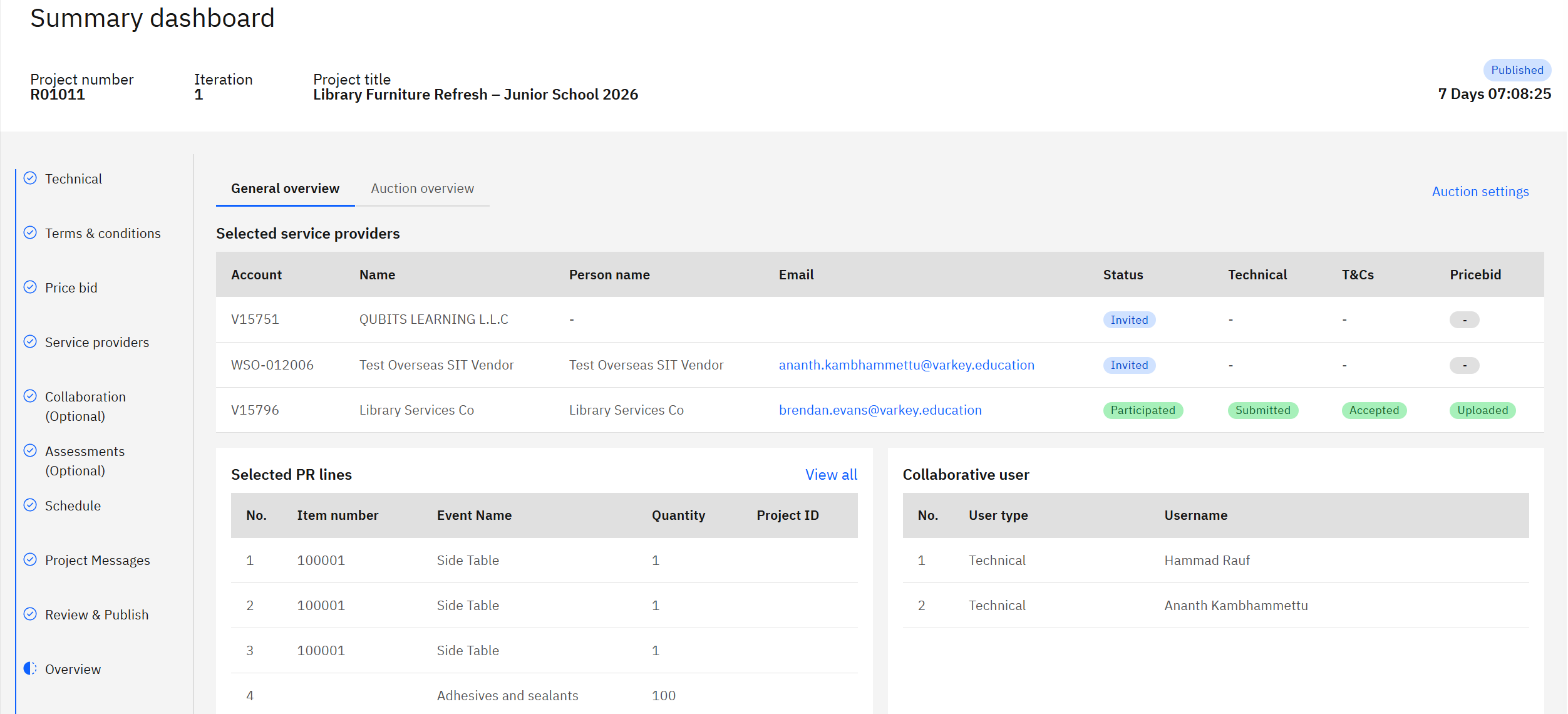This screenshot has height=714, width=1568.
Task: Select the Overview step in sidebar
Action: point(73,670)
